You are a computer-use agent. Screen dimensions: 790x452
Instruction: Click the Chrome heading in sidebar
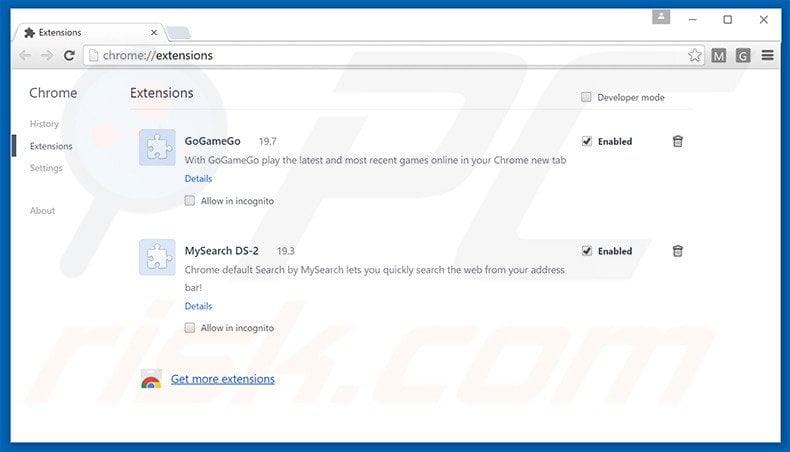click(x=53, y=93)
